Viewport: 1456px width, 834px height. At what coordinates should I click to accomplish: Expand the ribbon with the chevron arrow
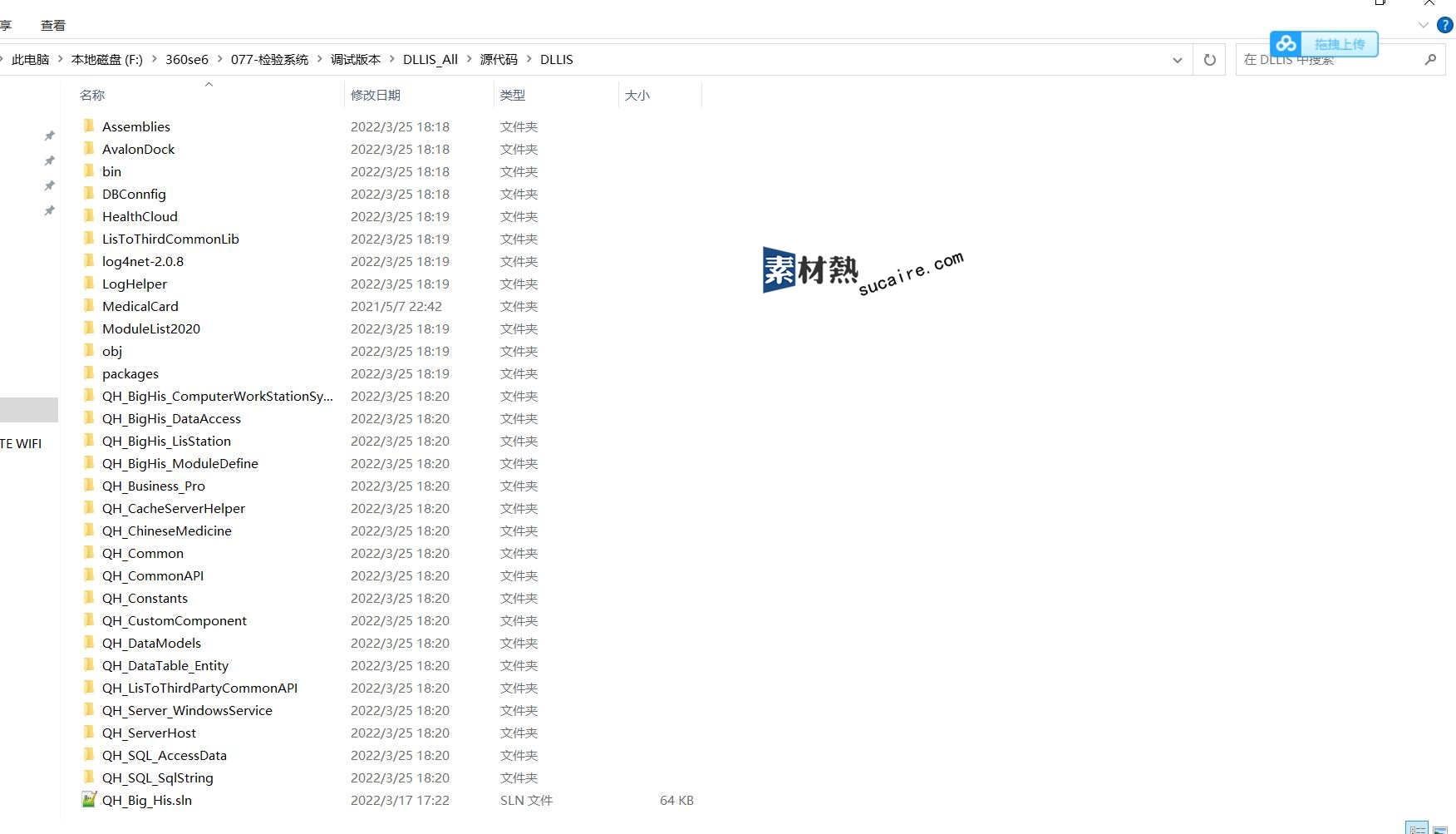pos(1423,25)
